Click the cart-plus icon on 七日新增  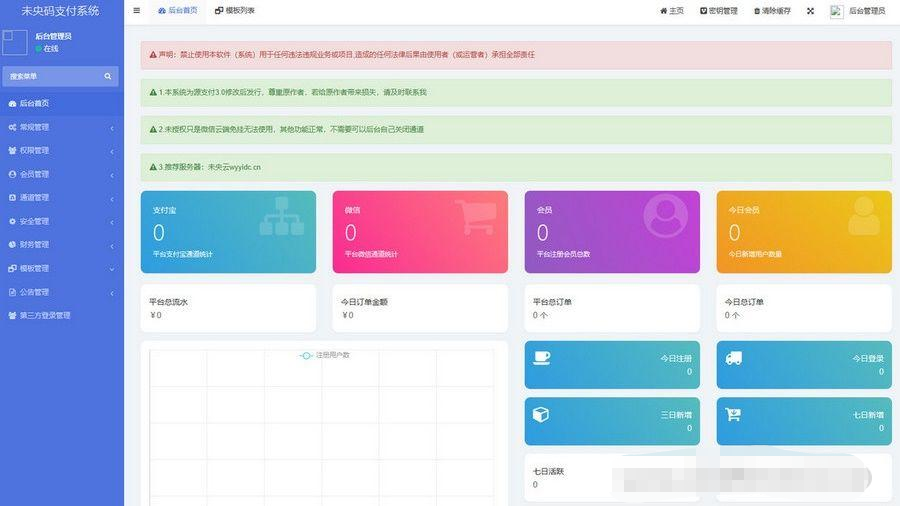(733, 414)
